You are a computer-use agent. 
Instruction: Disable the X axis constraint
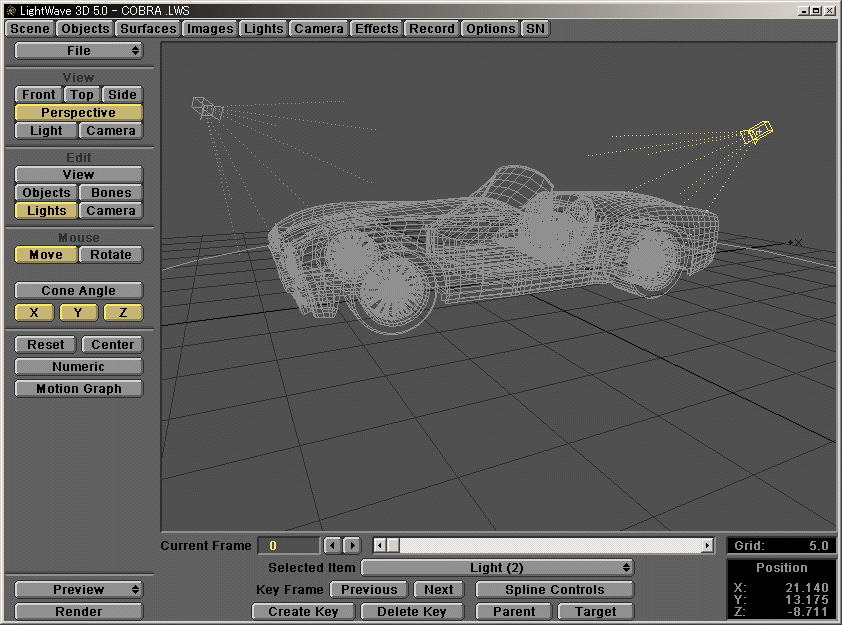[x=33, y=312]
